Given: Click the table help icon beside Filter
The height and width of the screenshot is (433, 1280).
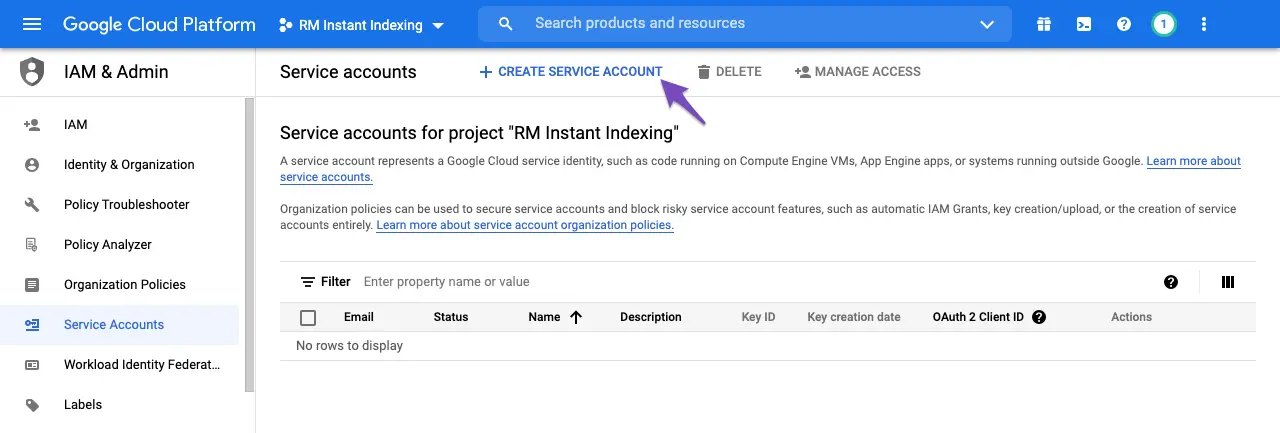Looking at the screenshot, I should coord(1171,282).
